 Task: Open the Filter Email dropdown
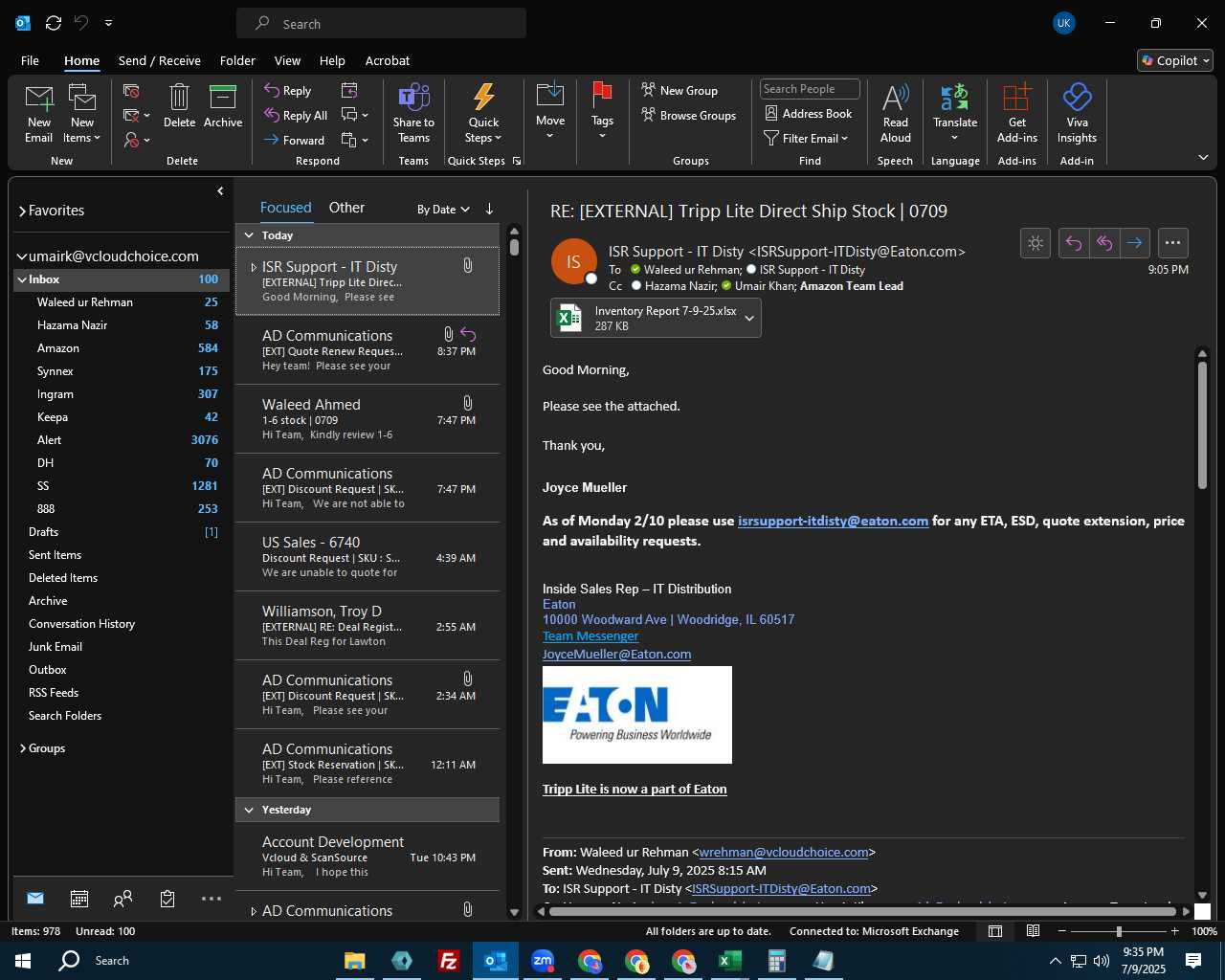(806, 139)
